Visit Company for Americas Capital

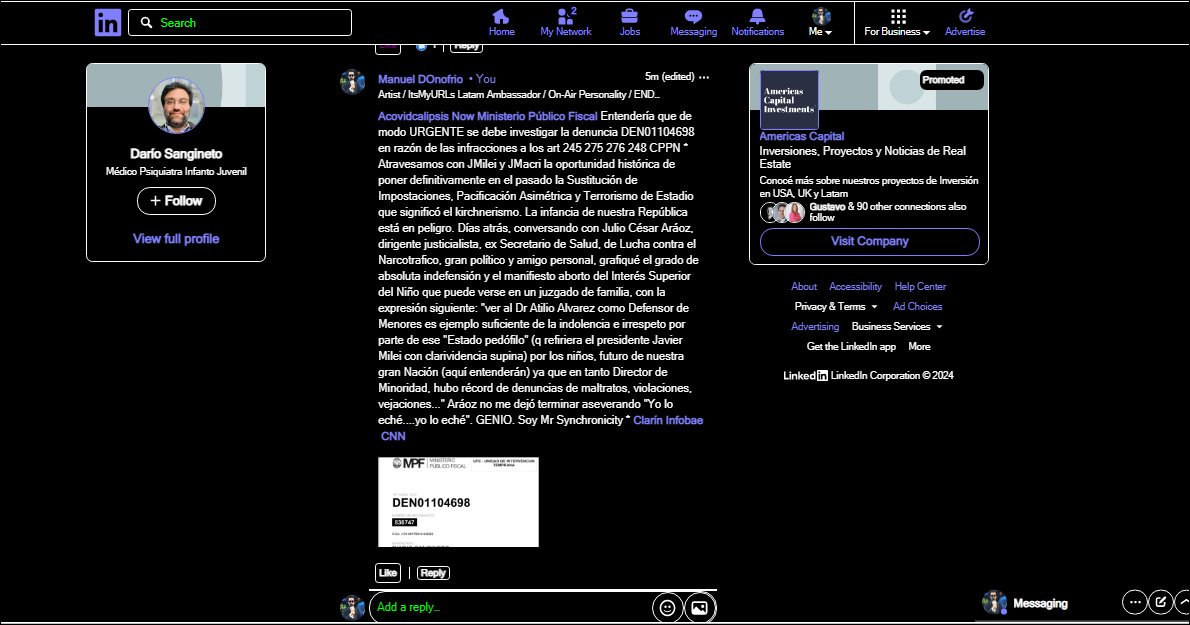pyautogui.click(x=870, y=241)
